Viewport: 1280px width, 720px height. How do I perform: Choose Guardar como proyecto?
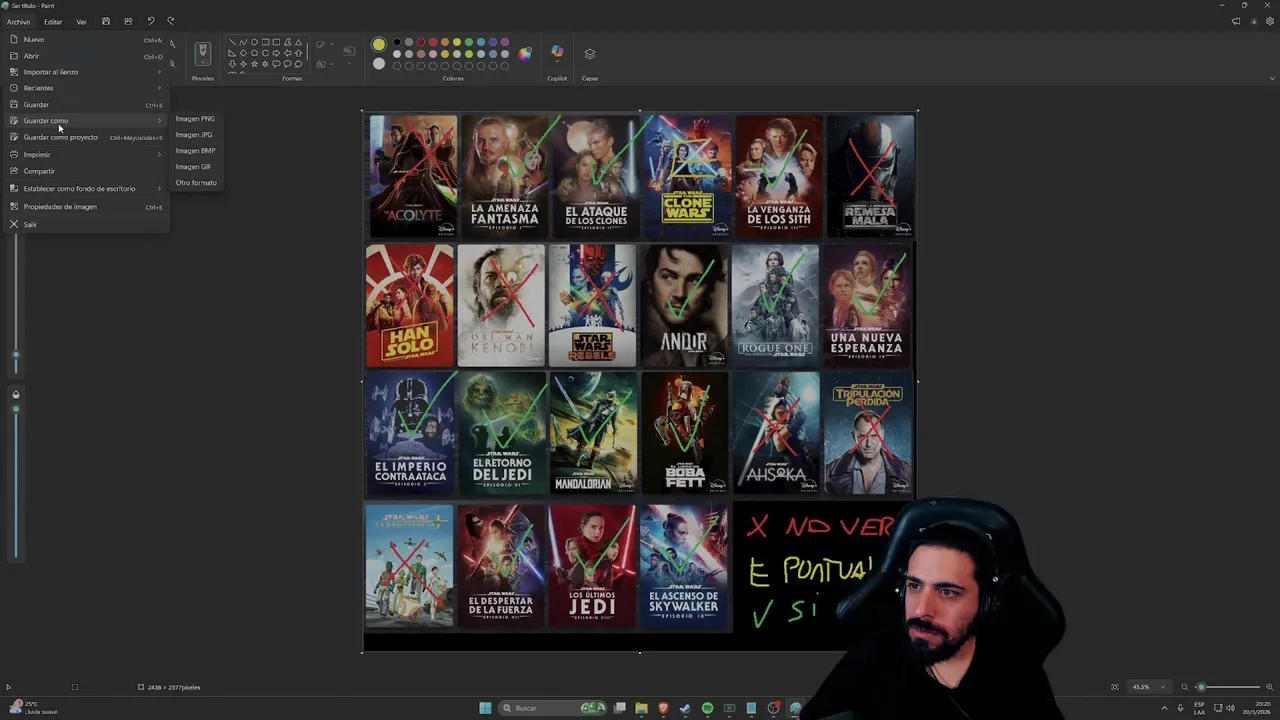(87, 137)
